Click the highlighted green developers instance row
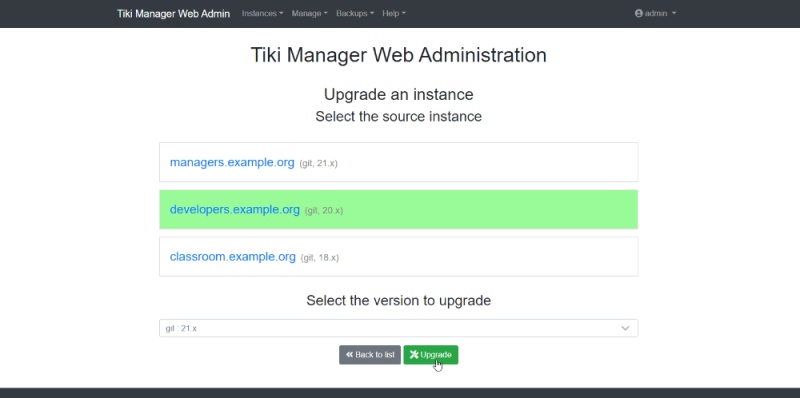The image size is (800, 398). click(398, 210)
